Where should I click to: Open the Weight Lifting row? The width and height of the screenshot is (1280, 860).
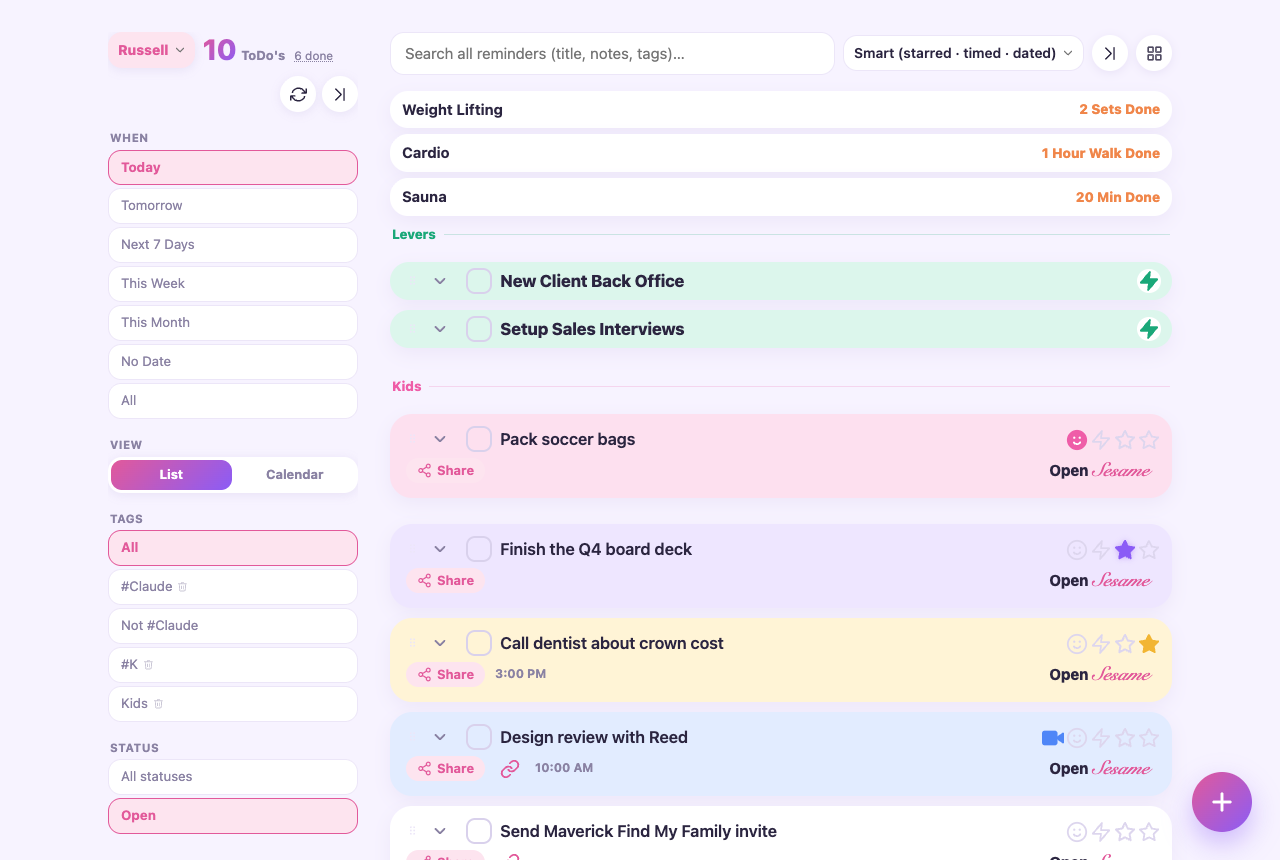click(x=781, y=110)
